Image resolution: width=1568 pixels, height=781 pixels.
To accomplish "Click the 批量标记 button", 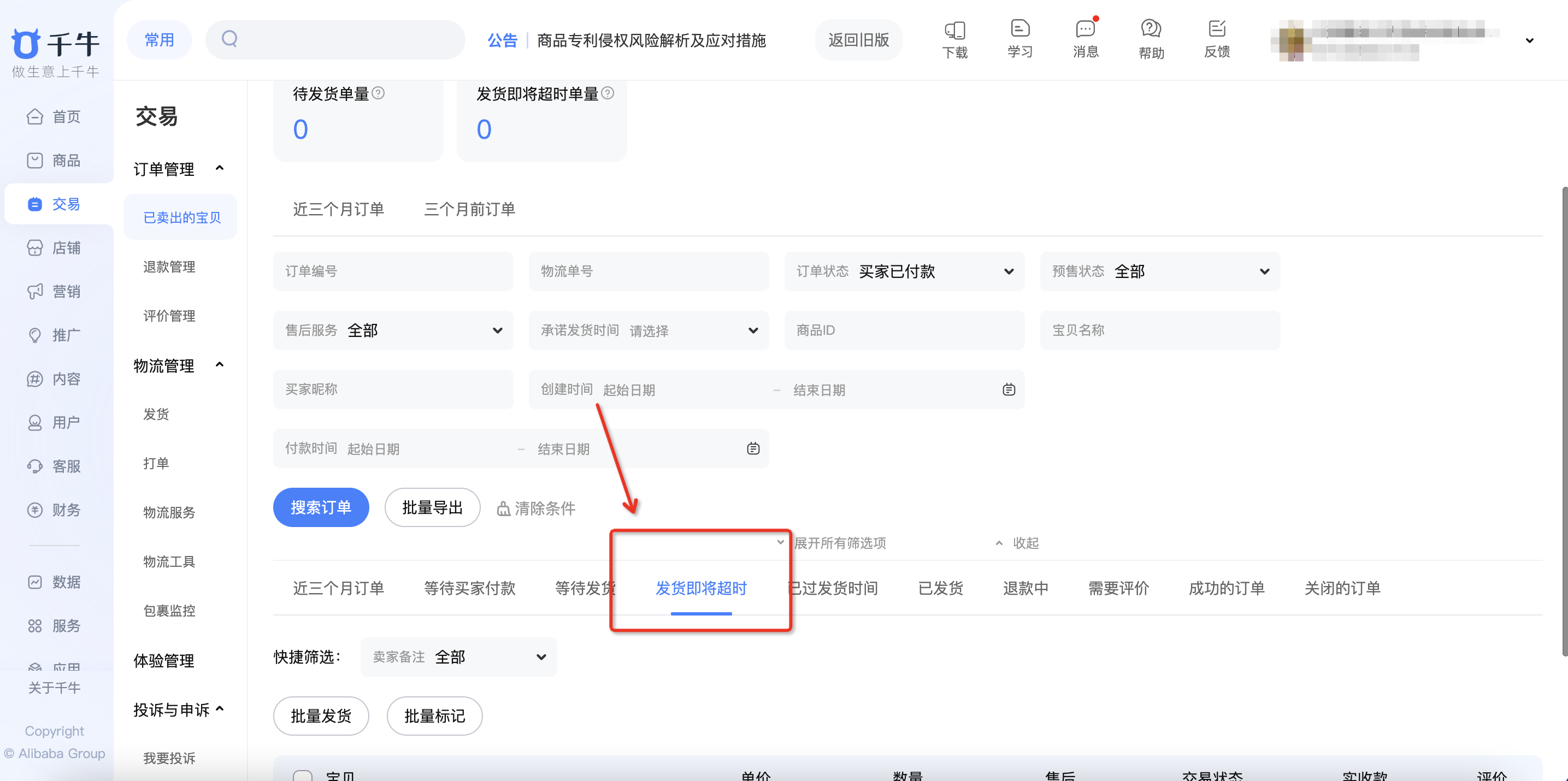I will pyautogui.click(x=434, y=716).
